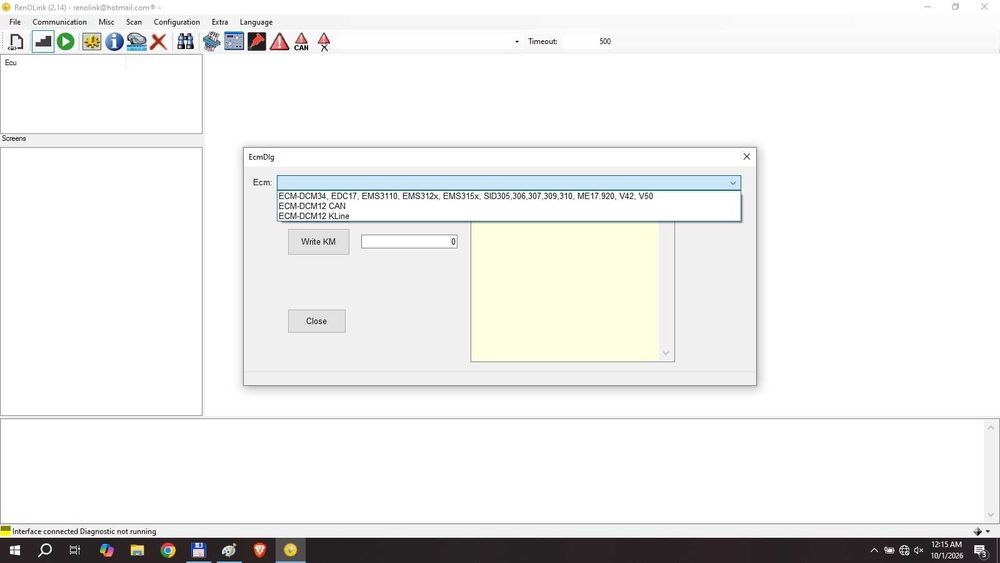Click the plain red warning triangle icon

(279, 42)
